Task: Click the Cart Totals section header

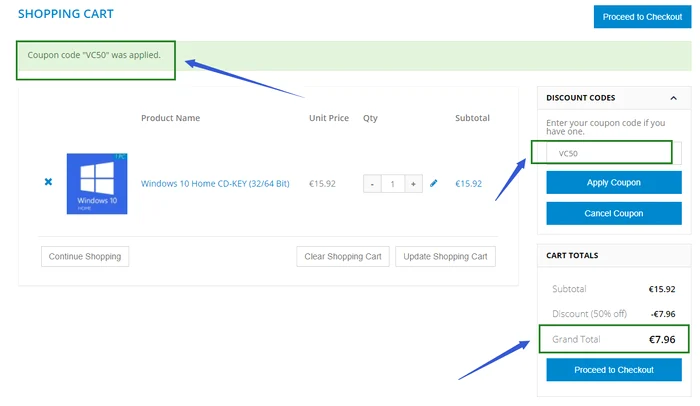Action: tap(573, 256)
